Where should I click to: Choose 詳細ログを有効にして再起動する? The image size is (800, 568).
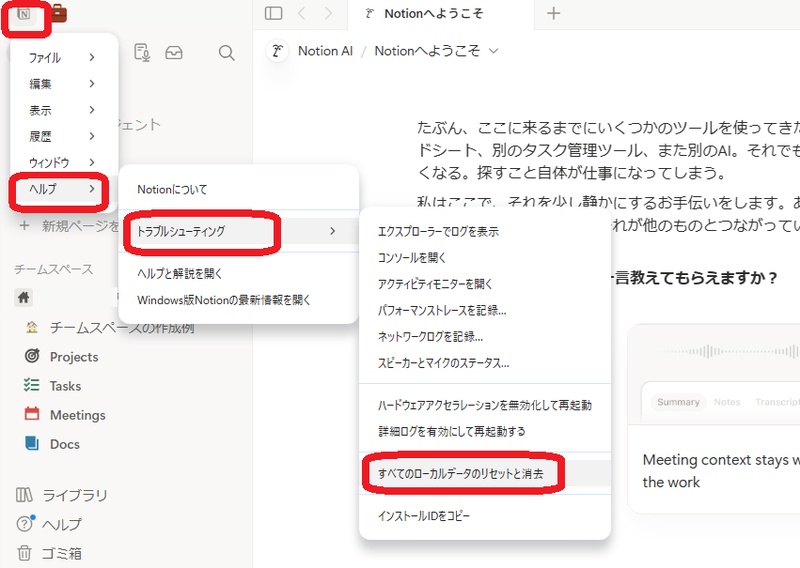point(485,432)
